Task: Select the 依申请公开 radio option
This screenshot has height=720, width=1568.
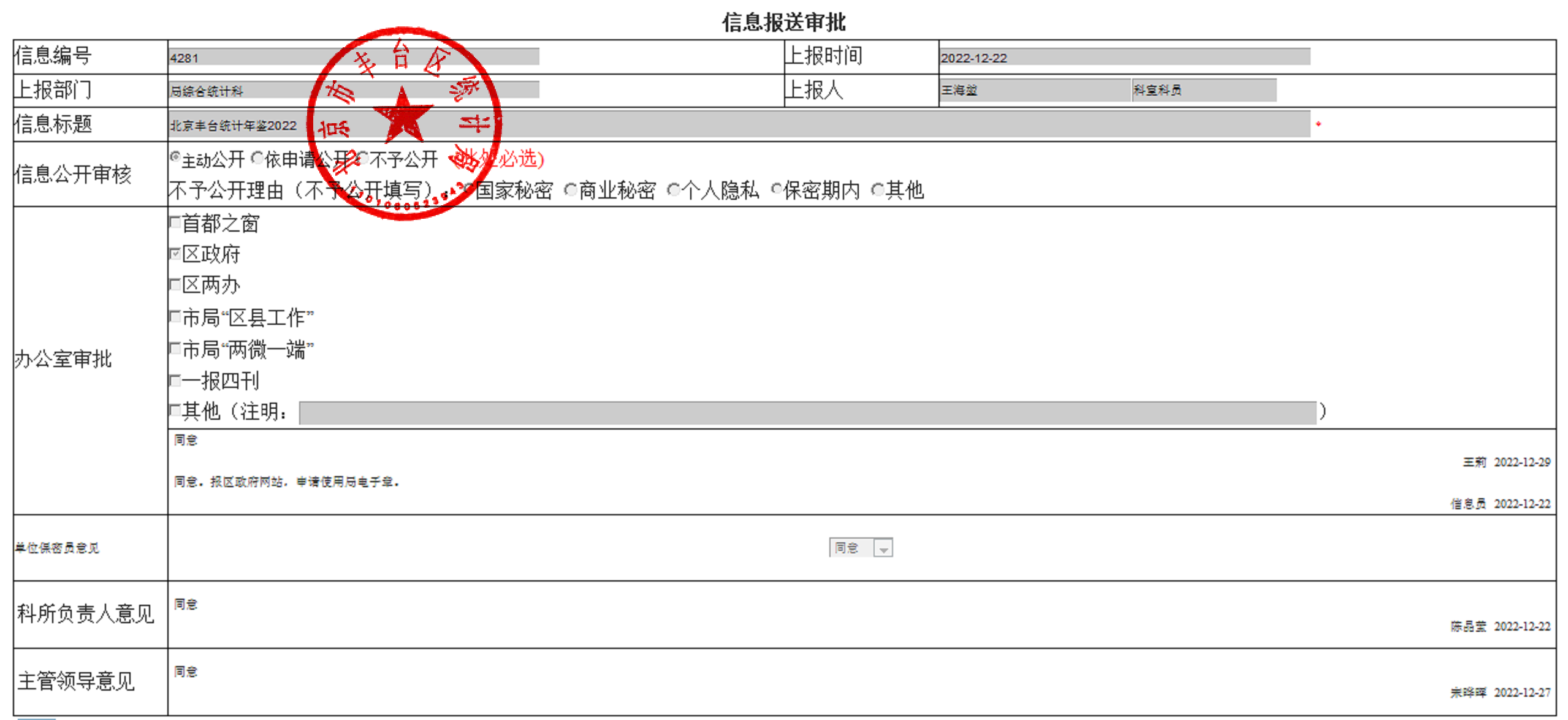Action: pos(258,158)
